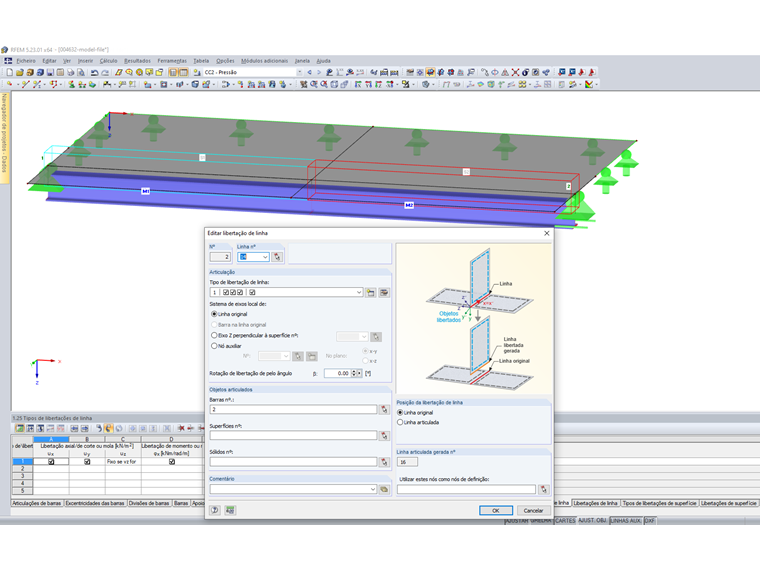Expand Tipo de libertação de linha dropdown
Viewport: 760px width, 570px height.
359,292
